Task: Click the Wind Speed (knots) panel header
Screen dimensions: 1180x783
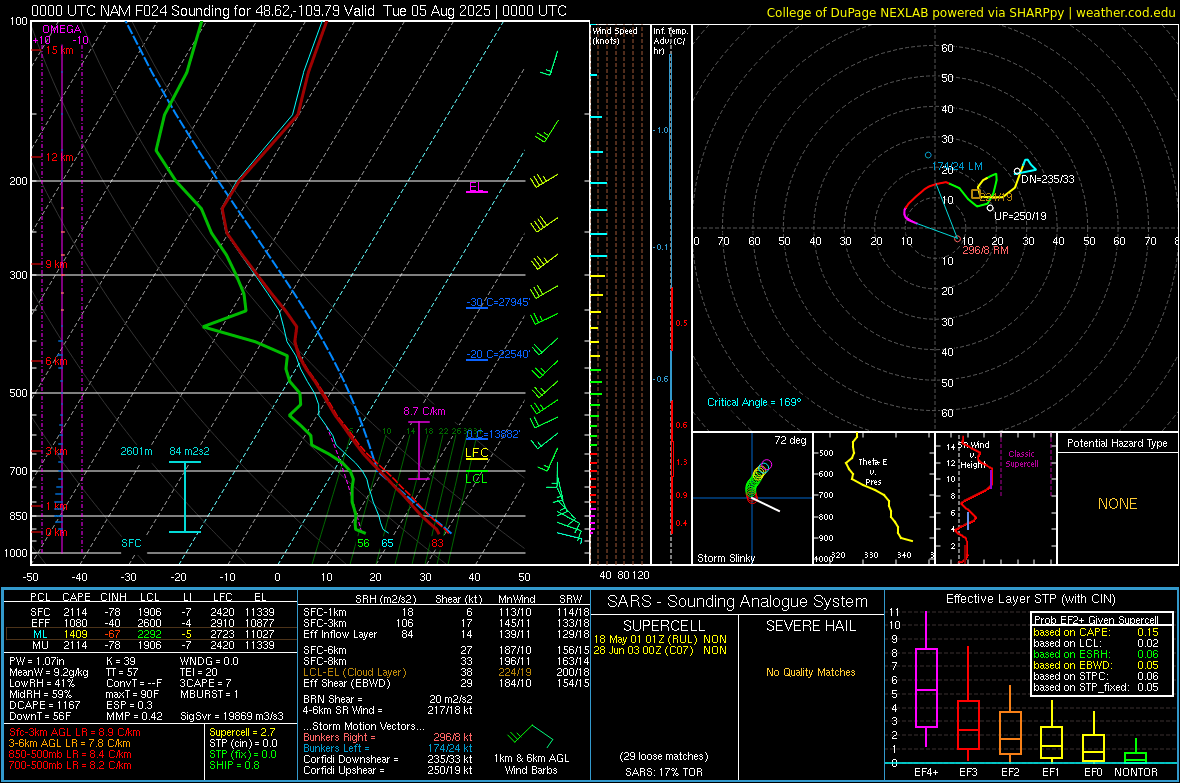Action: 615,35
